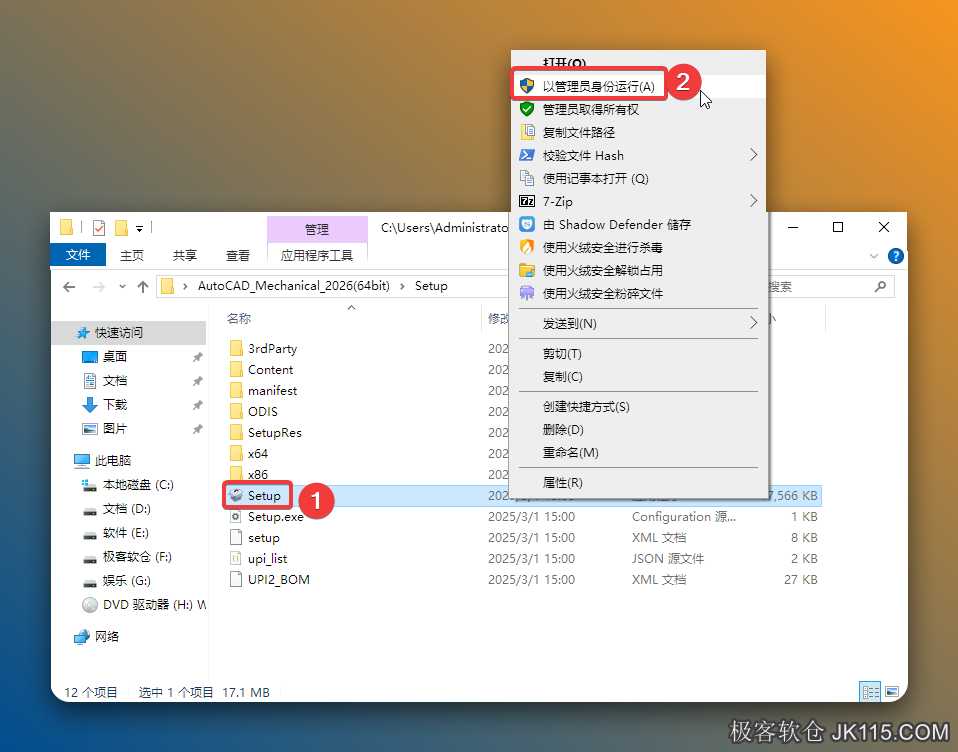Open the 发送到(N) submenu

(x=638, y=323)
